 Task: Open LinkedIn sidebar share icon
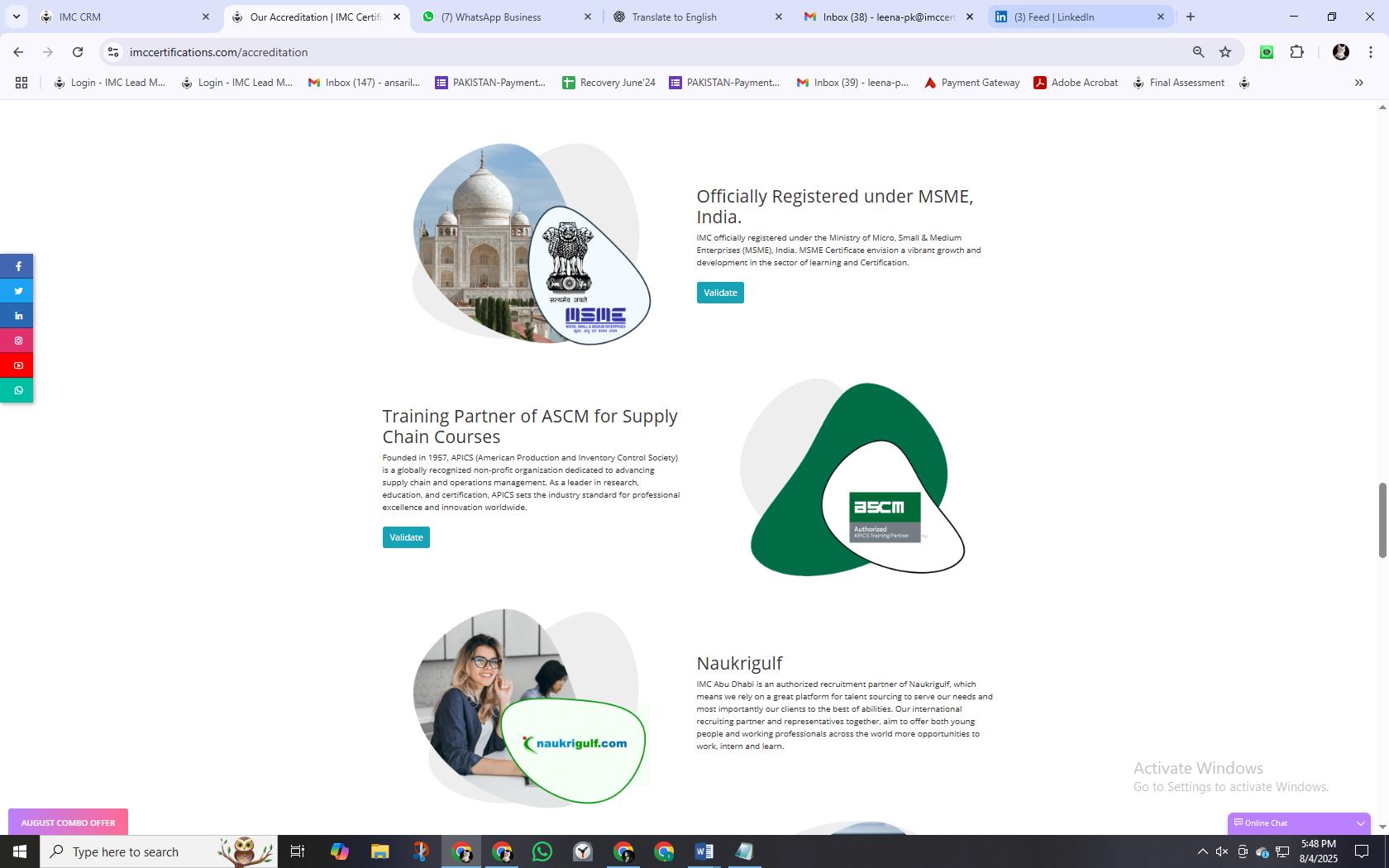[17, 316]
